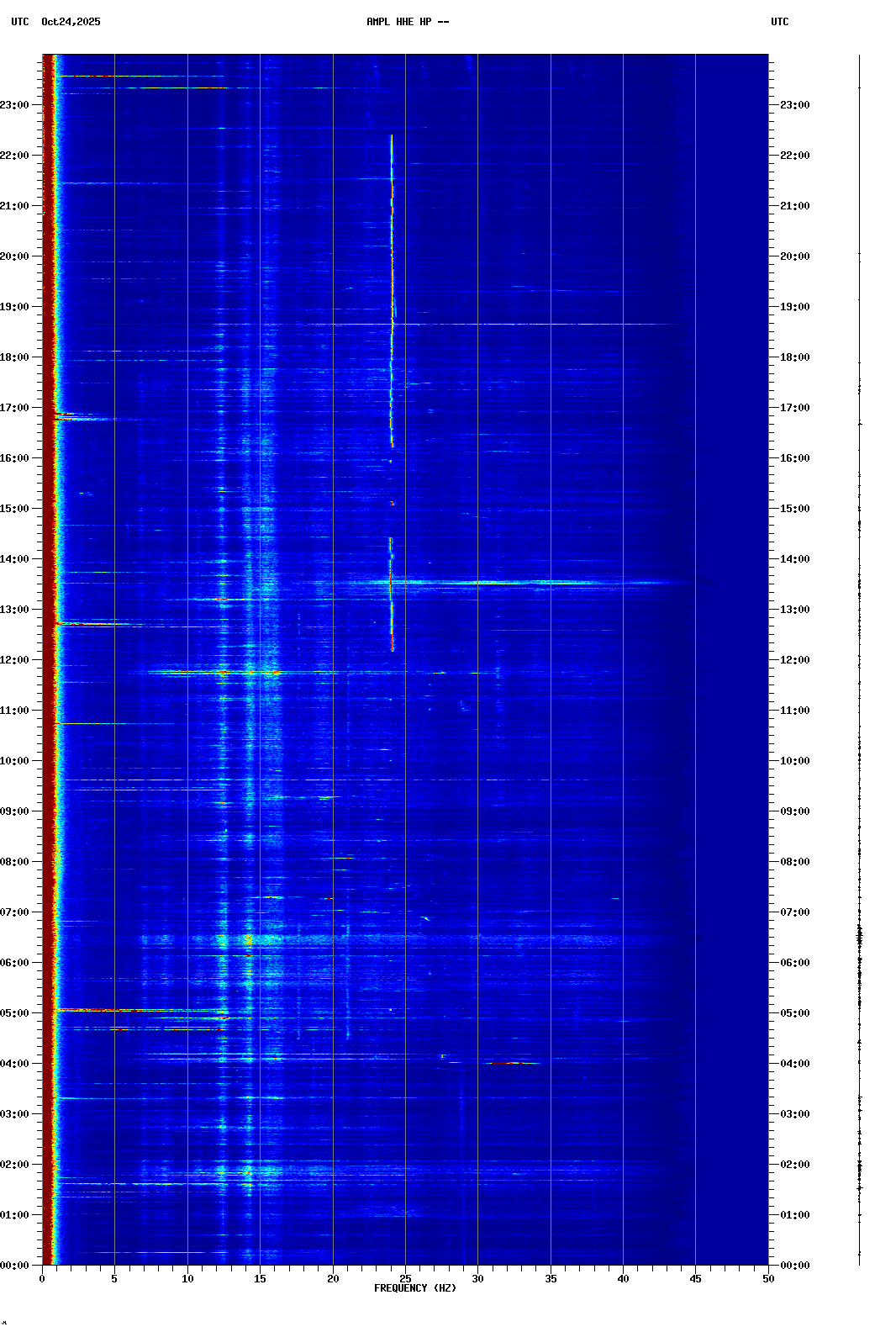Click the seismogram trace burst near 06:30

point(859,935)
